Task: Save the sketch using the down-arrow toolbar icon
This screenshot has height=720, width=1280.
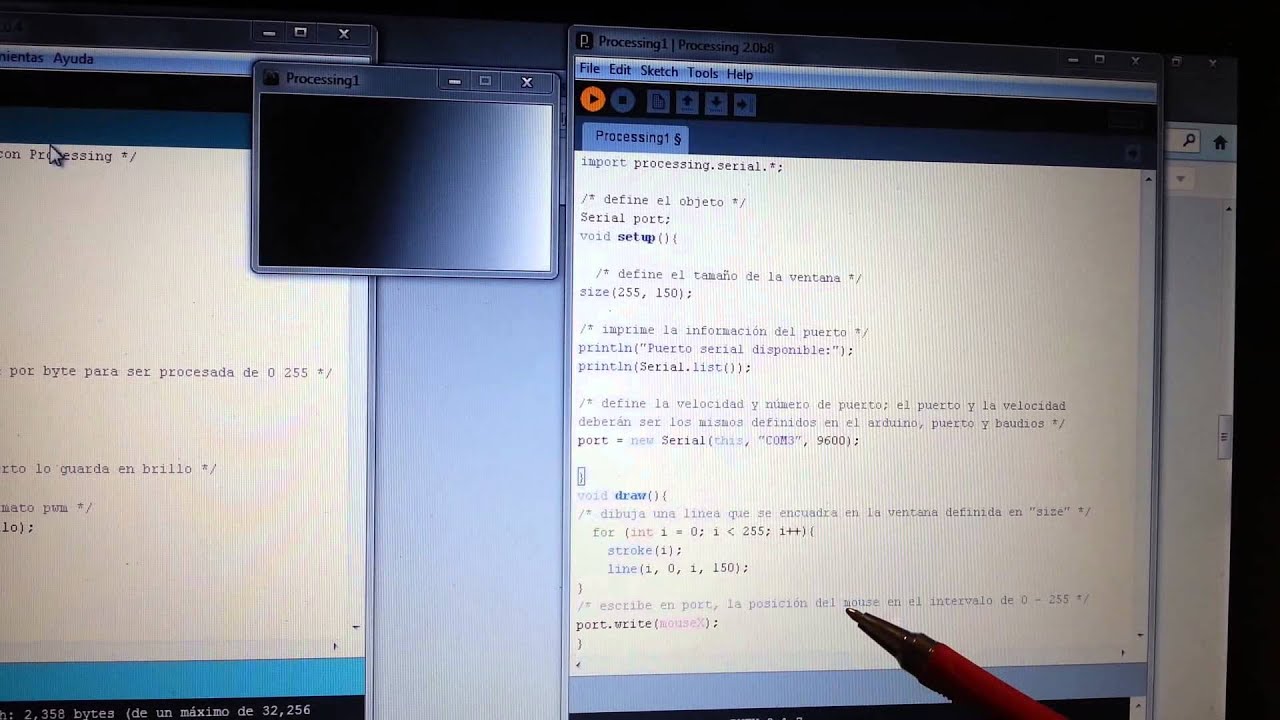Action: click(x=716, y=103)
